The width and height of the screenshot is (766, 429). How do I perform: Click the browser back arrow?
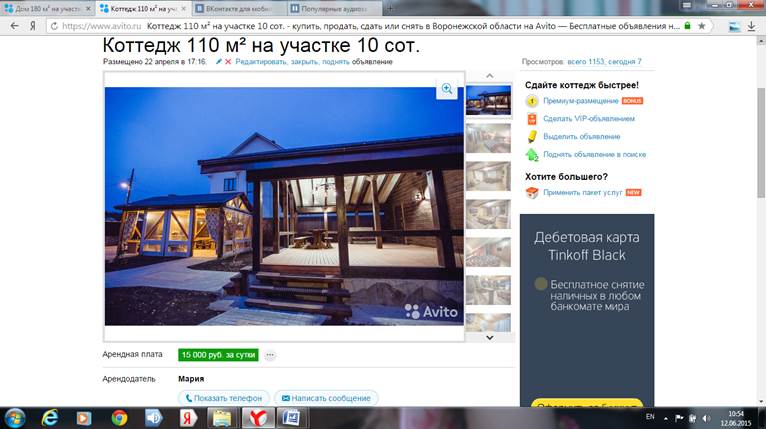tap(14, 26)
